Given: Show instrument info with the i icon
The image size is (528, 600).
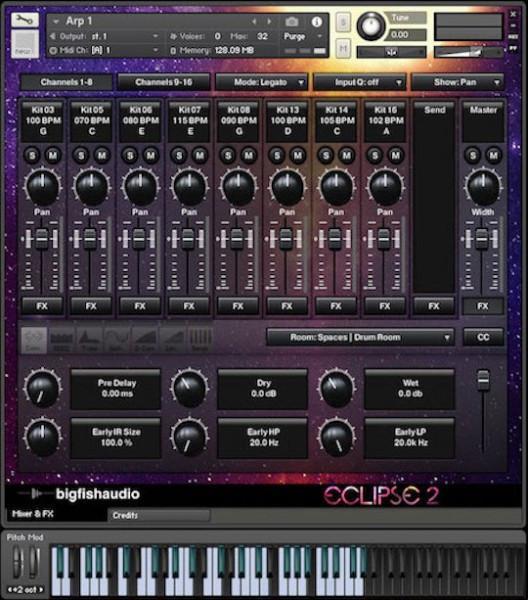Looking at the screenshot, I should coord(316,22).
